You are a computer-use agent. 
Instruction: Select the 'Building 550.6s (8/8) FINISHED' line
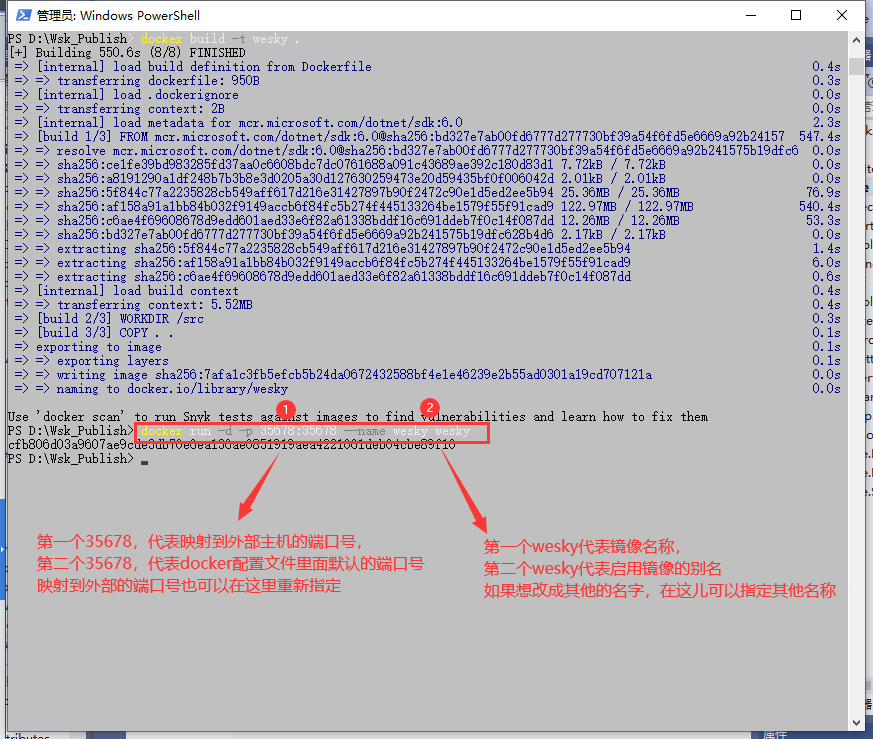[x=127, y=53]
